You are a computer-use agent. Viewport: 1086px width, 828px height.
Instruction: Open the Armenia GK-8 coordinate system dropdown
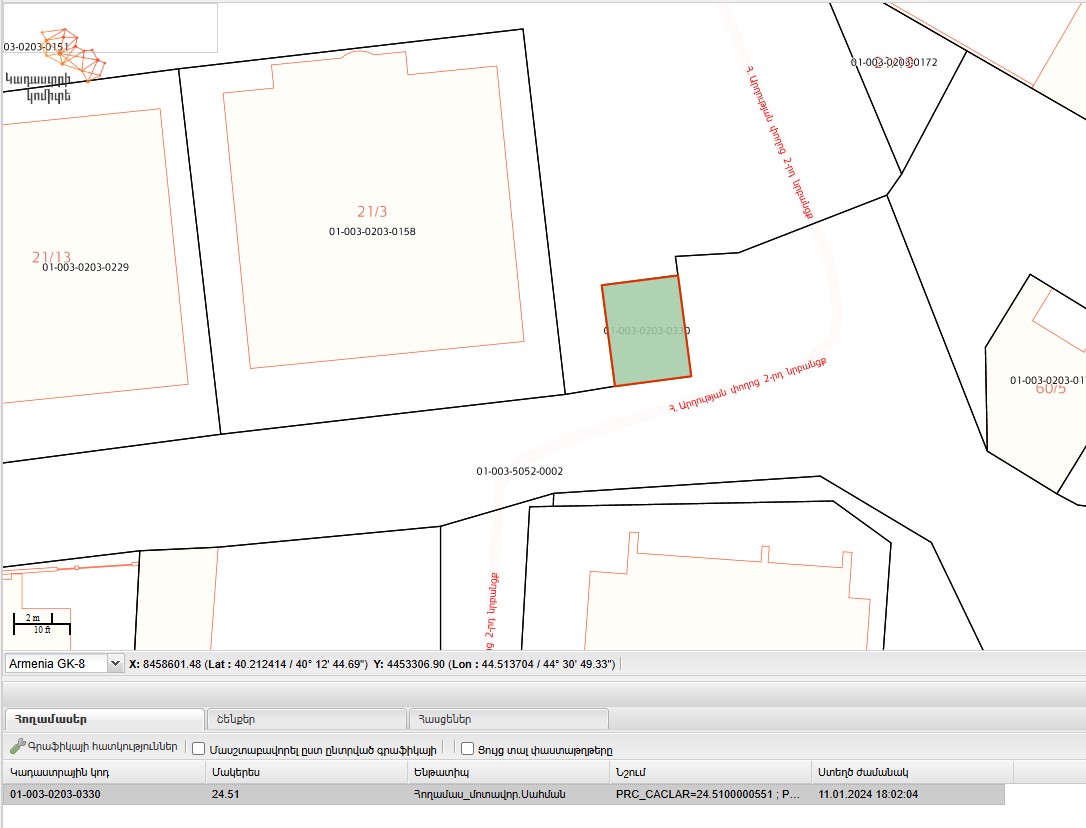tap(114, 663)
